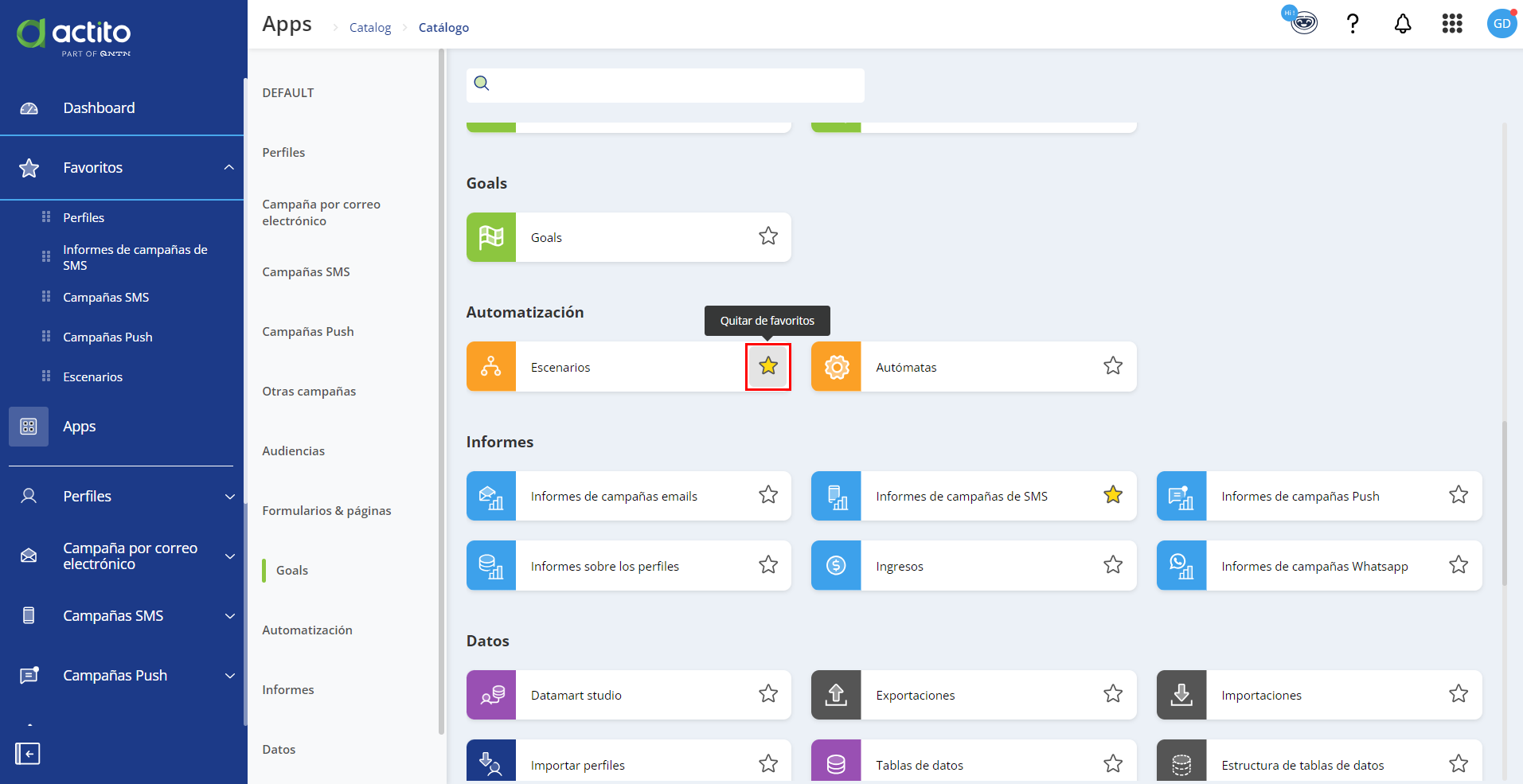
Task: Open the Importaciones download icon
Action: click(x=1181, y=695)
